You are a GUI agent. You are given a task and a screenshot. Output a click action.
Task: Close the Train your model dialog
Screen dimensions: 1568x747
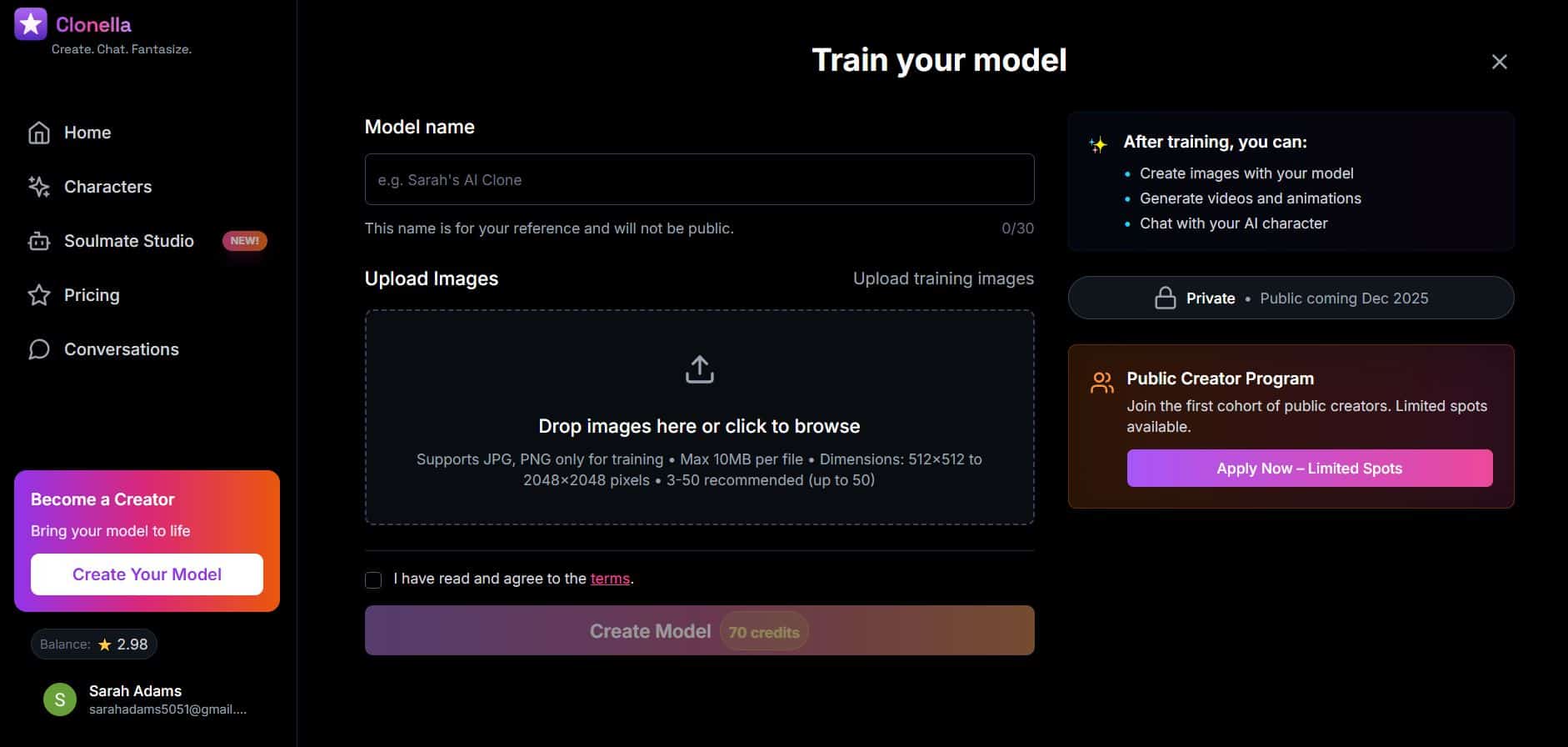click(x=1500, y=62)
